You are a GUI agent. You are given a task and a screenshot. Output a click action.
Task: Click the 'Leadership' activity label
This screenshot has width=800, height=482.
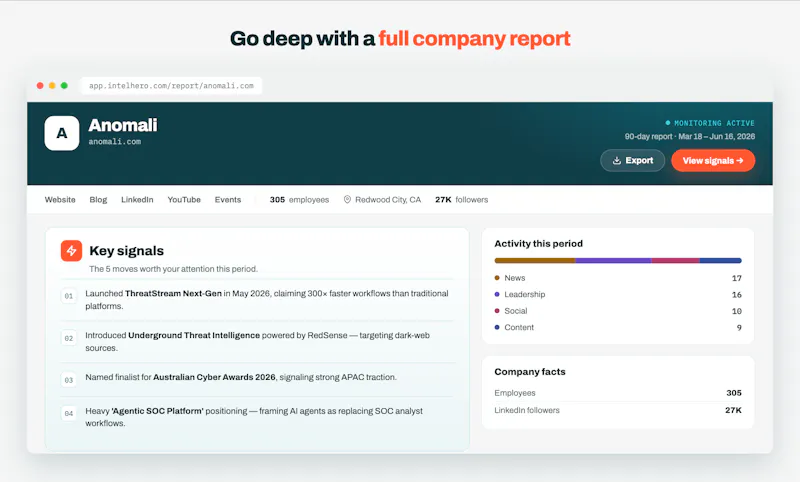click(524, 294)
